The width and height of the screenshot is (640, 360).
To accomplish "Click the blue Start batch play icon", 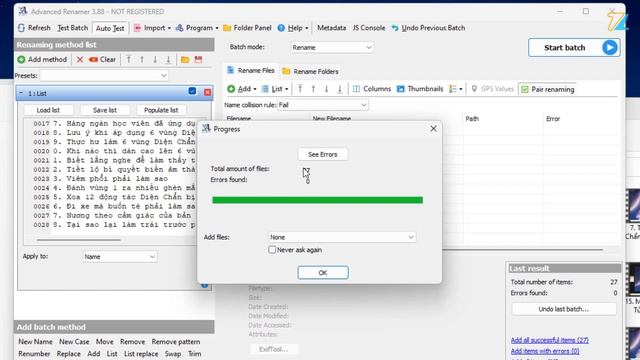I will click(610, 48).
